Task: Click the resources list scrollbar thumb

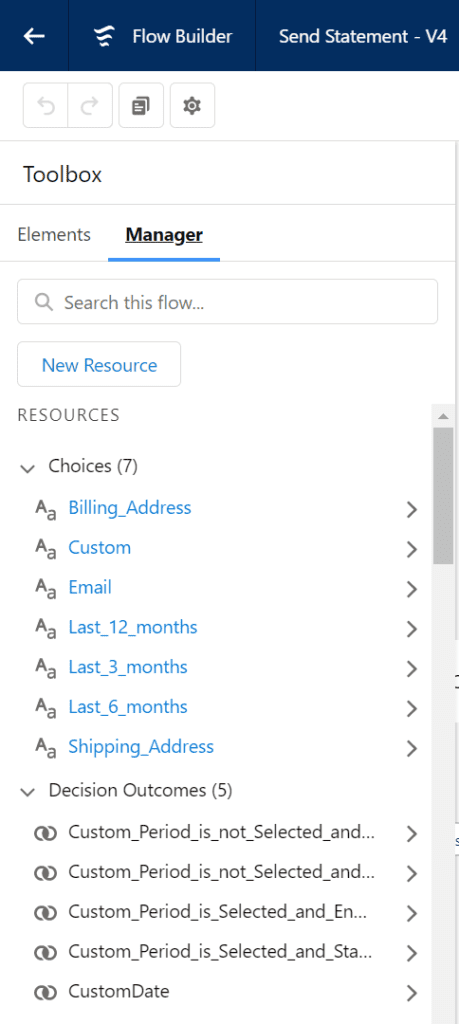Action: coord(443,496)
